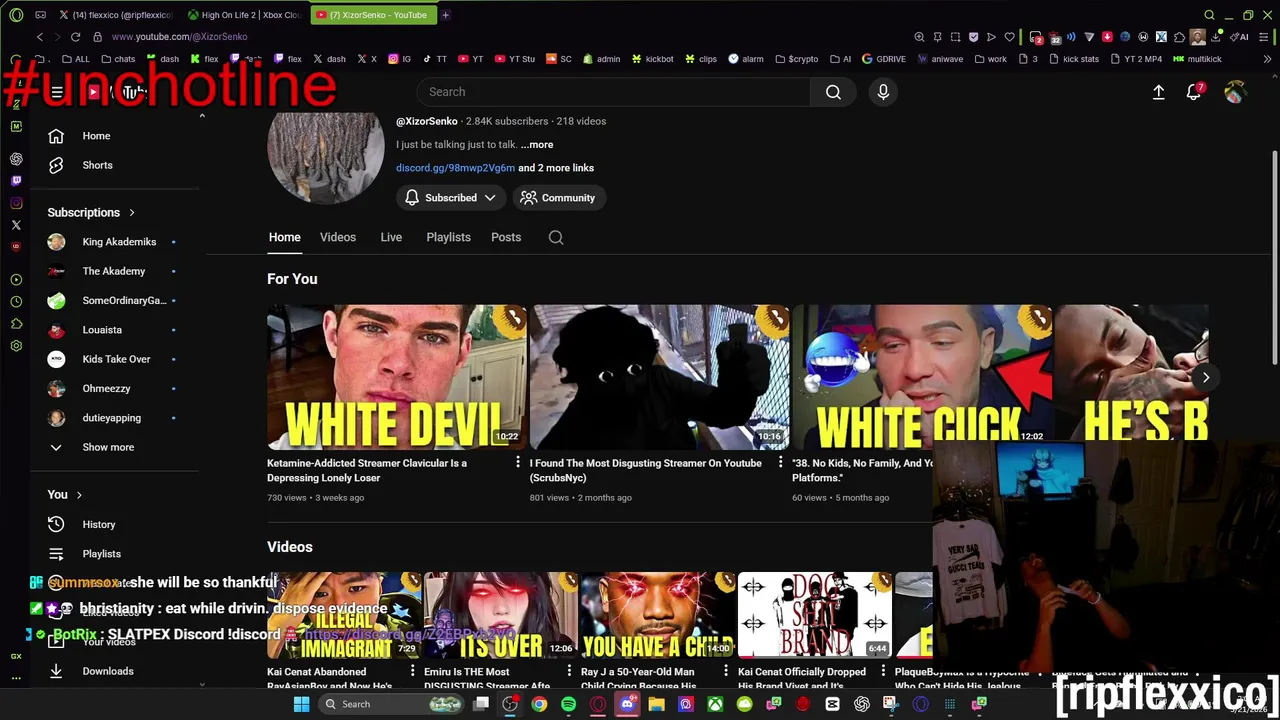Open the Xbox app from the taskbar
This screenshot has width=1280, height=720.
coord(715,704)
